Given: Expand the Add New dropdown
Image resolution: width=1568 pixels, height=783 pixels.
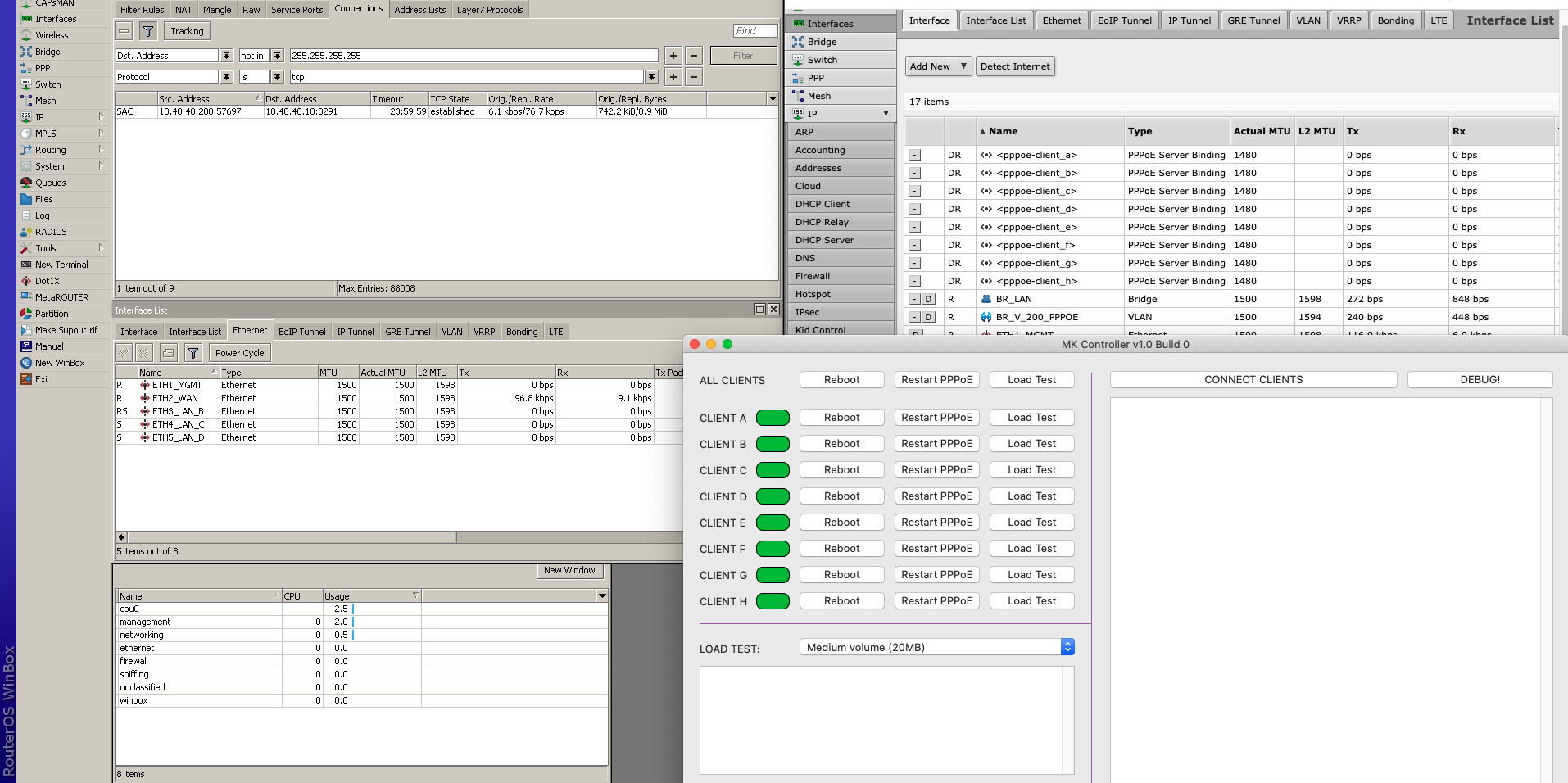Looking at the screenshot, I should (938, 66).
